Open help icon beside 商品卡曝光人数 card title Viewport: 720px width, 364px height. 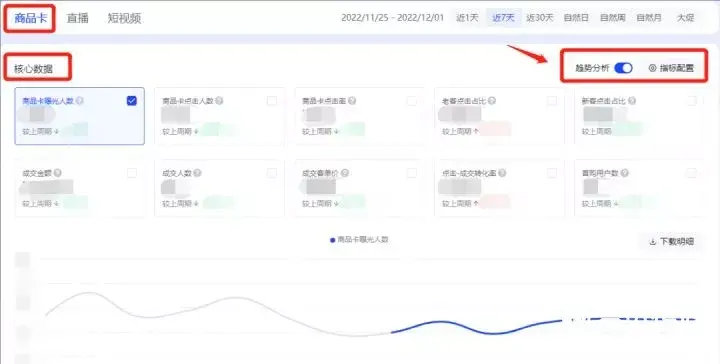pos(80,101)
